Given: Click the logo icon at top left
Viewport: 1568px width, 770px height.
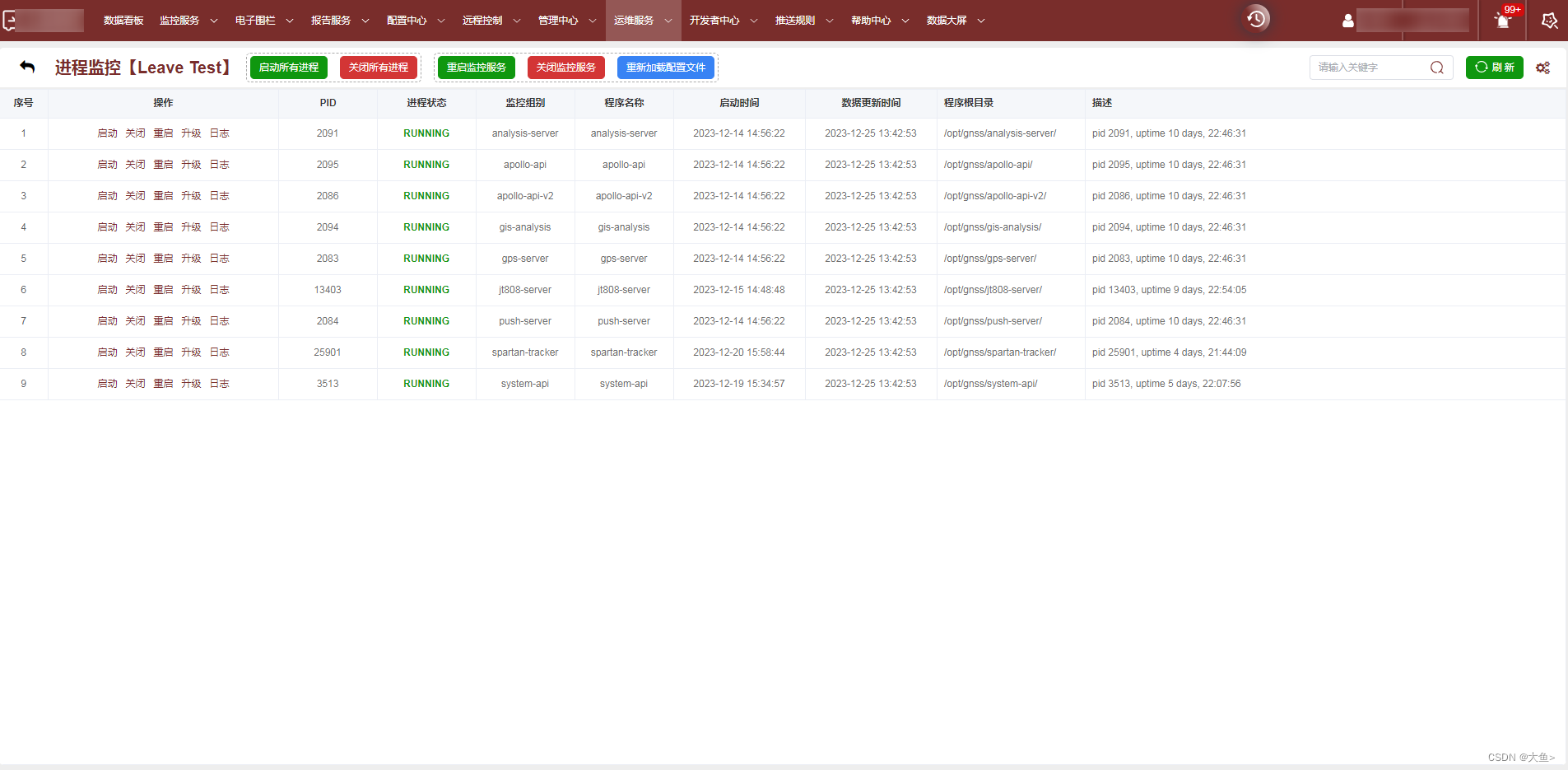Looking at the screenshot, I should (9, 21).
